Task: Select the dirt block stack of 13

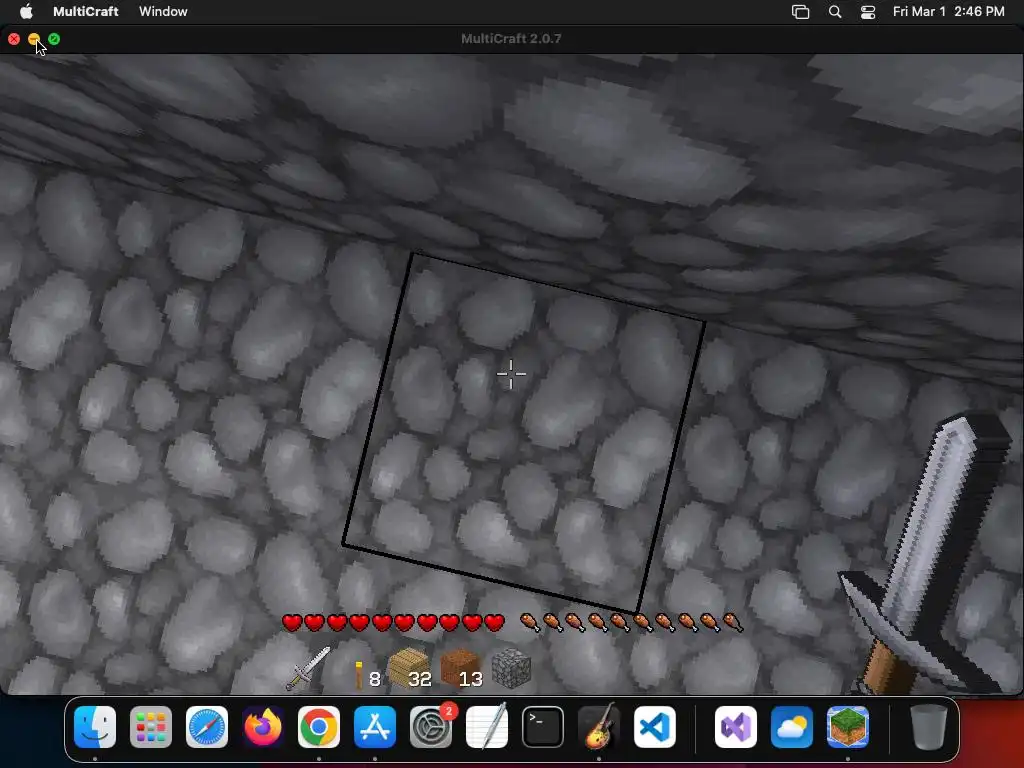Action: pos(460,668)
